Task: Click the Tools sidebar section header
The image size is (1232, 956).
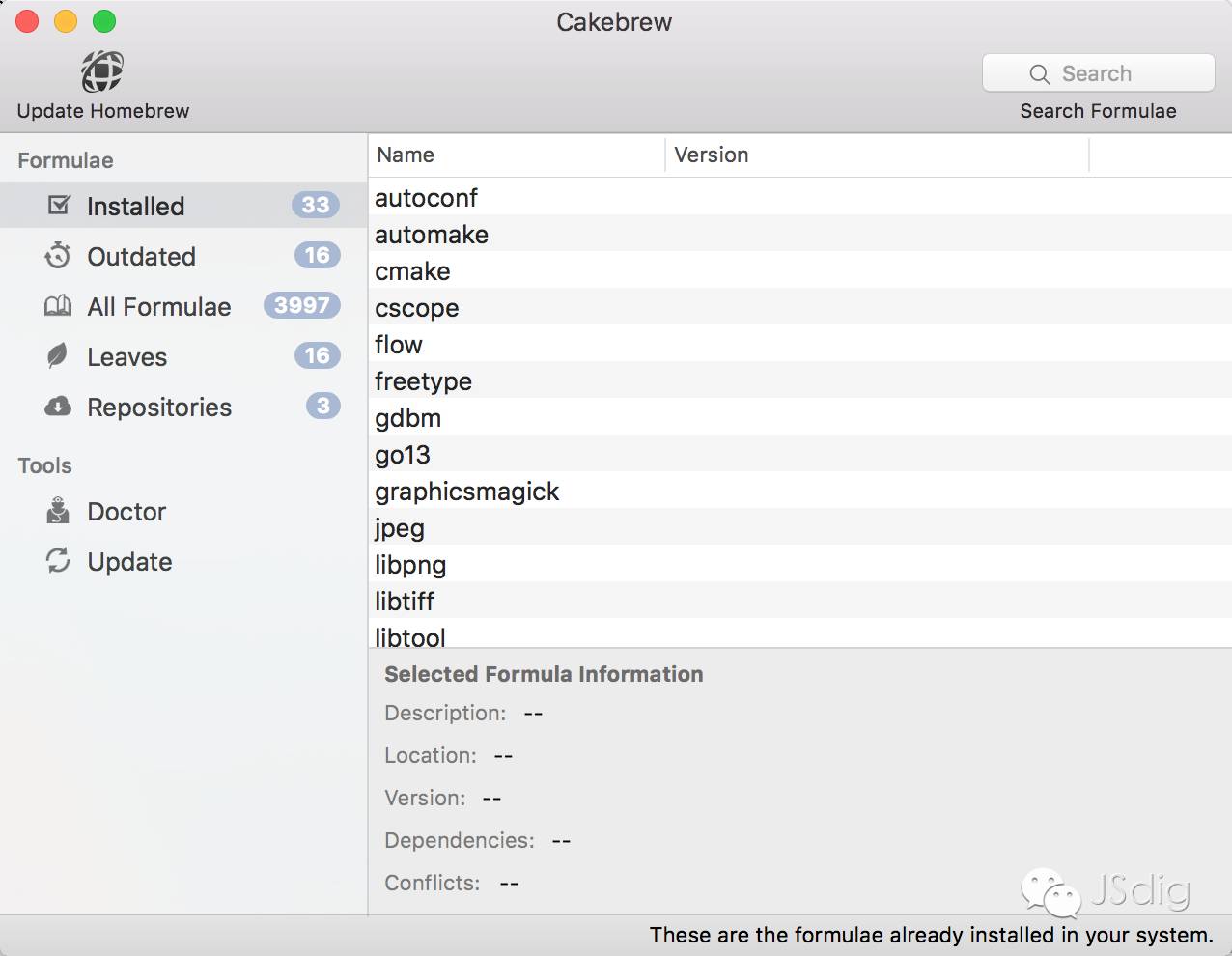Action: coord(44,465)
